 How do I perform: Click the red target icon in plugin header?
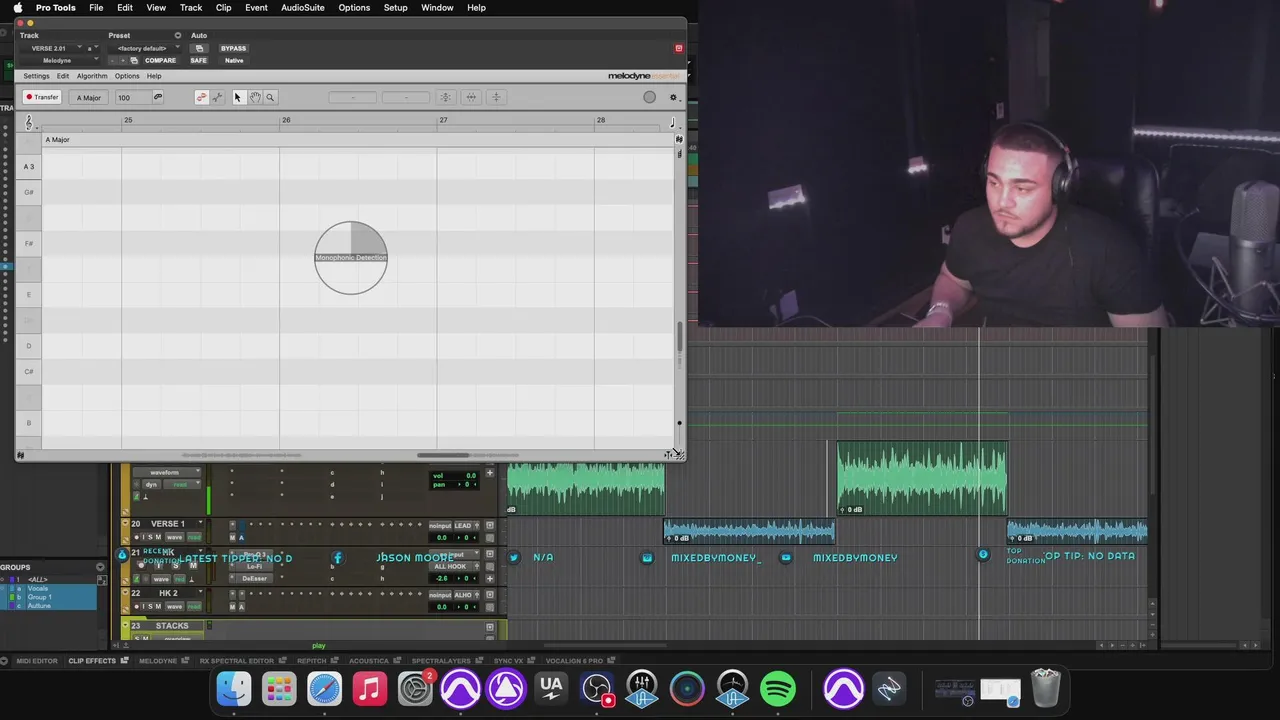click(x=679, y=48)
